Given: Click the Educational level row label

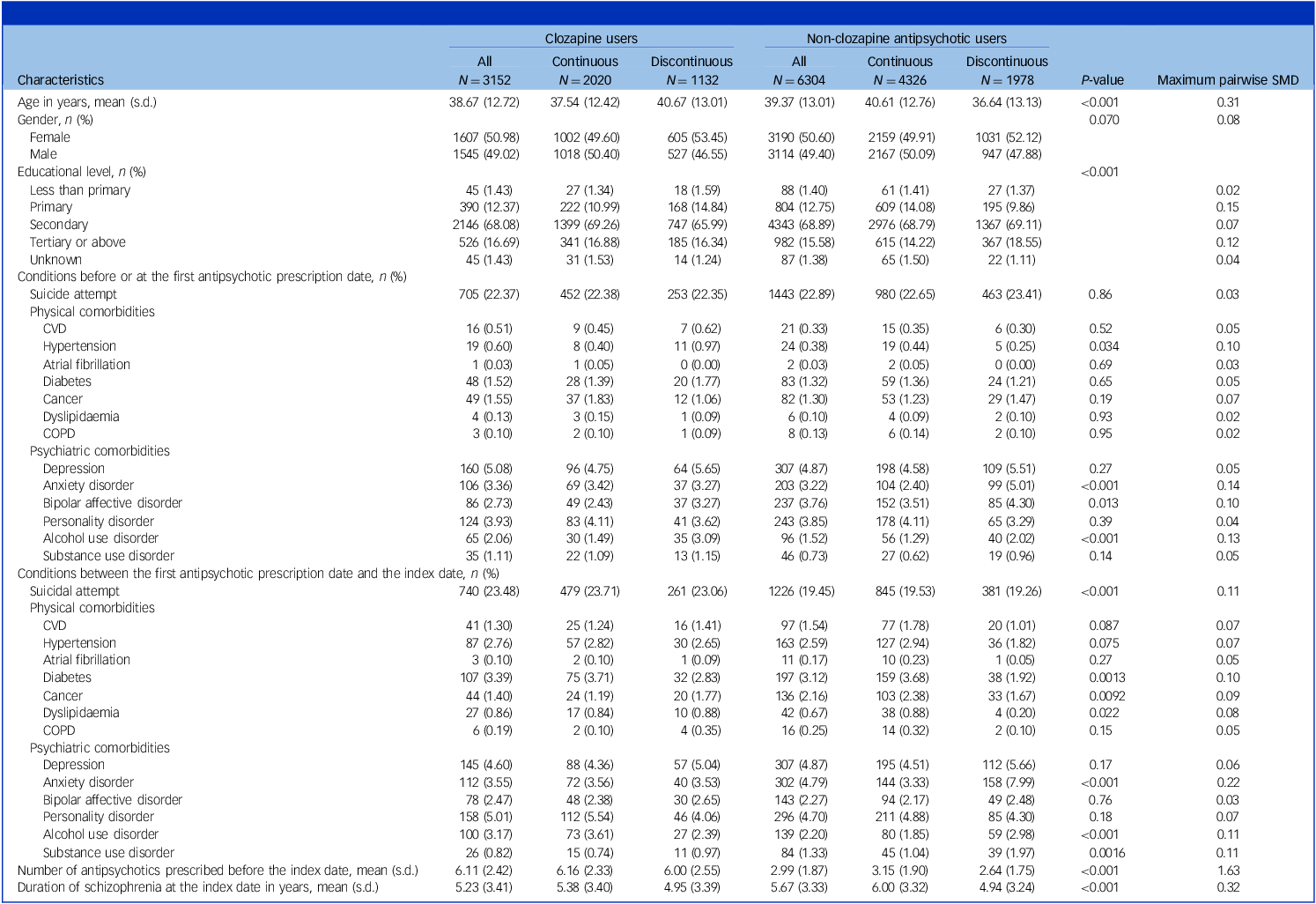Looking at the screenshot, I should (82, 172).
